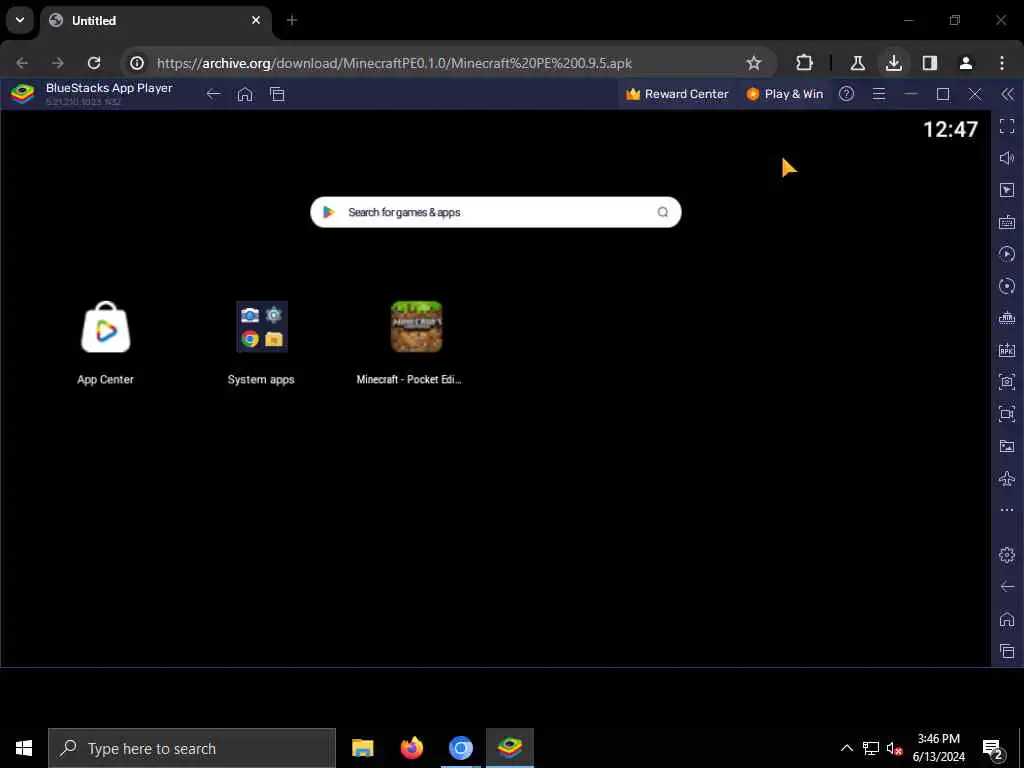
Task: View site information icon in address bar
Action: (136, 63)
